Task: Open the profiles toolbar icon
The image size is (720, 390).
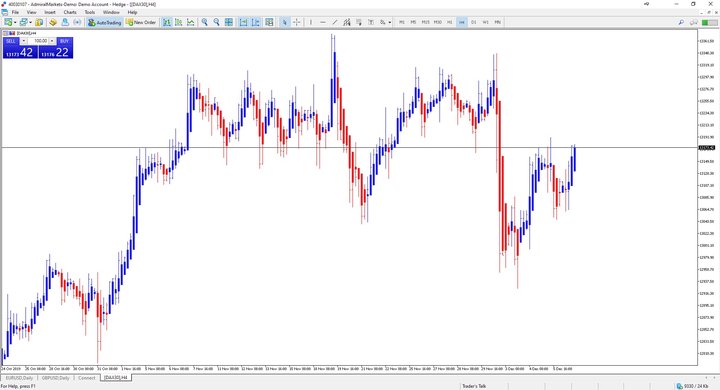Action: pos(23,22)
